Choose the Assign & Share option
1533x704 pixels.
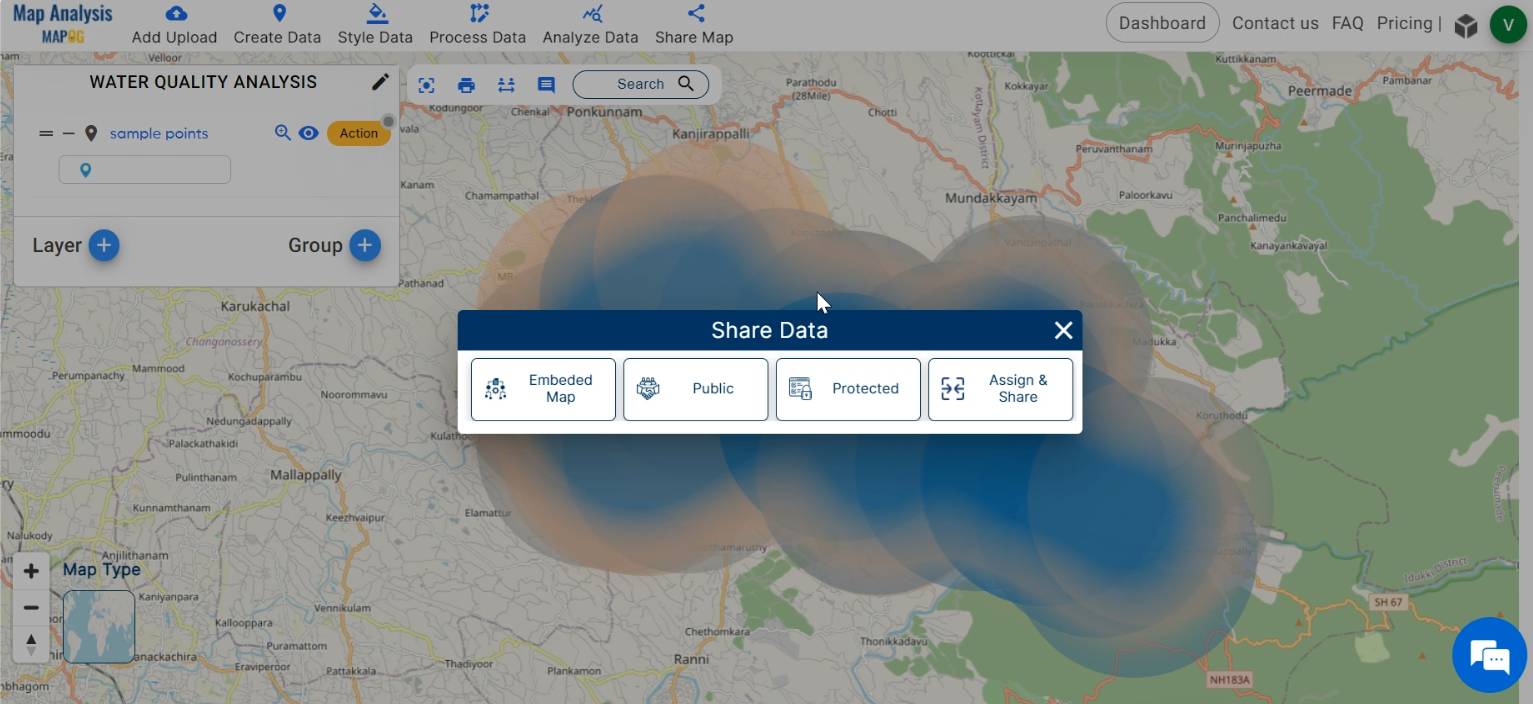(1000, 389)
